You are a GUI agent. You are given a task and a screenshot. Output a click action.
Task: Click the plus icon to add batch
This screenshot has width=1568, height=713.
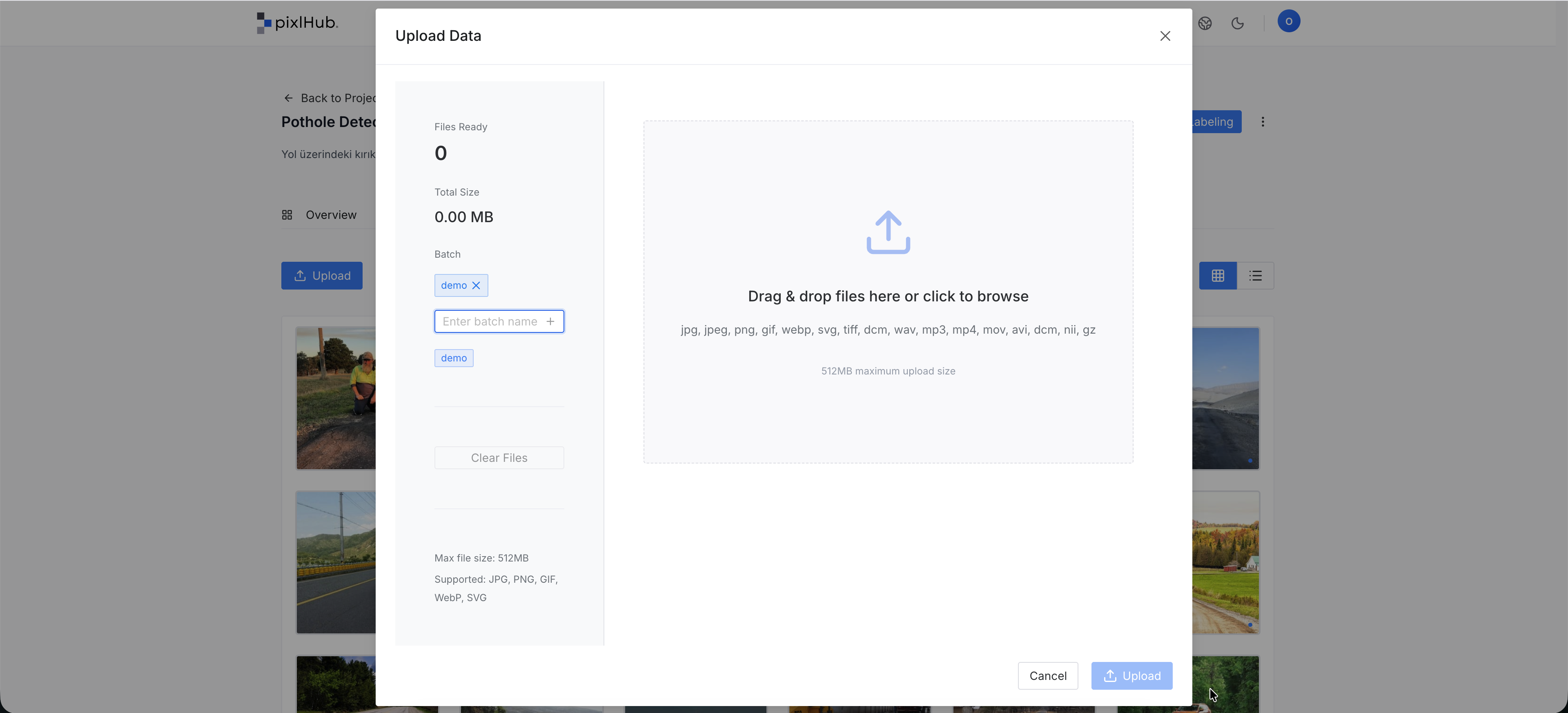(x=550, y=321)
